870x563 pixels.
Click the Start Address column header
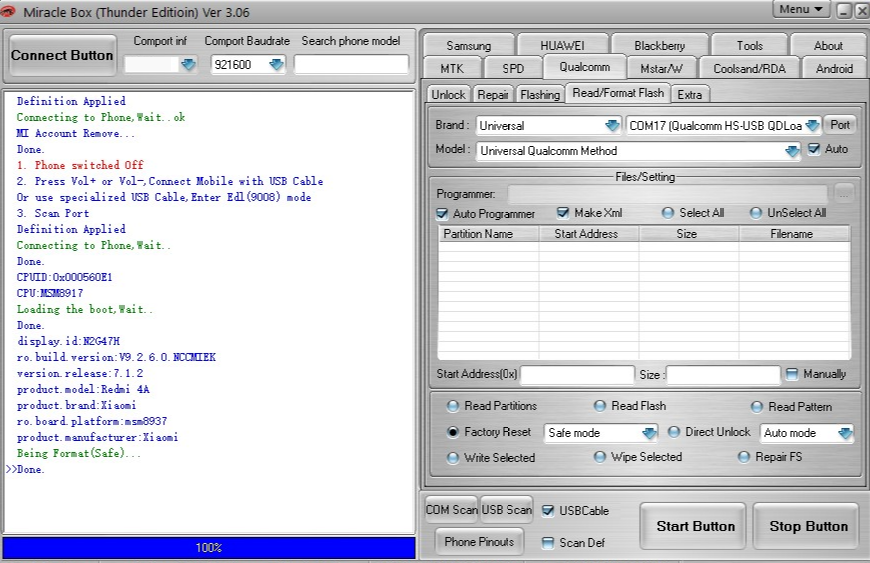(589, 234)
